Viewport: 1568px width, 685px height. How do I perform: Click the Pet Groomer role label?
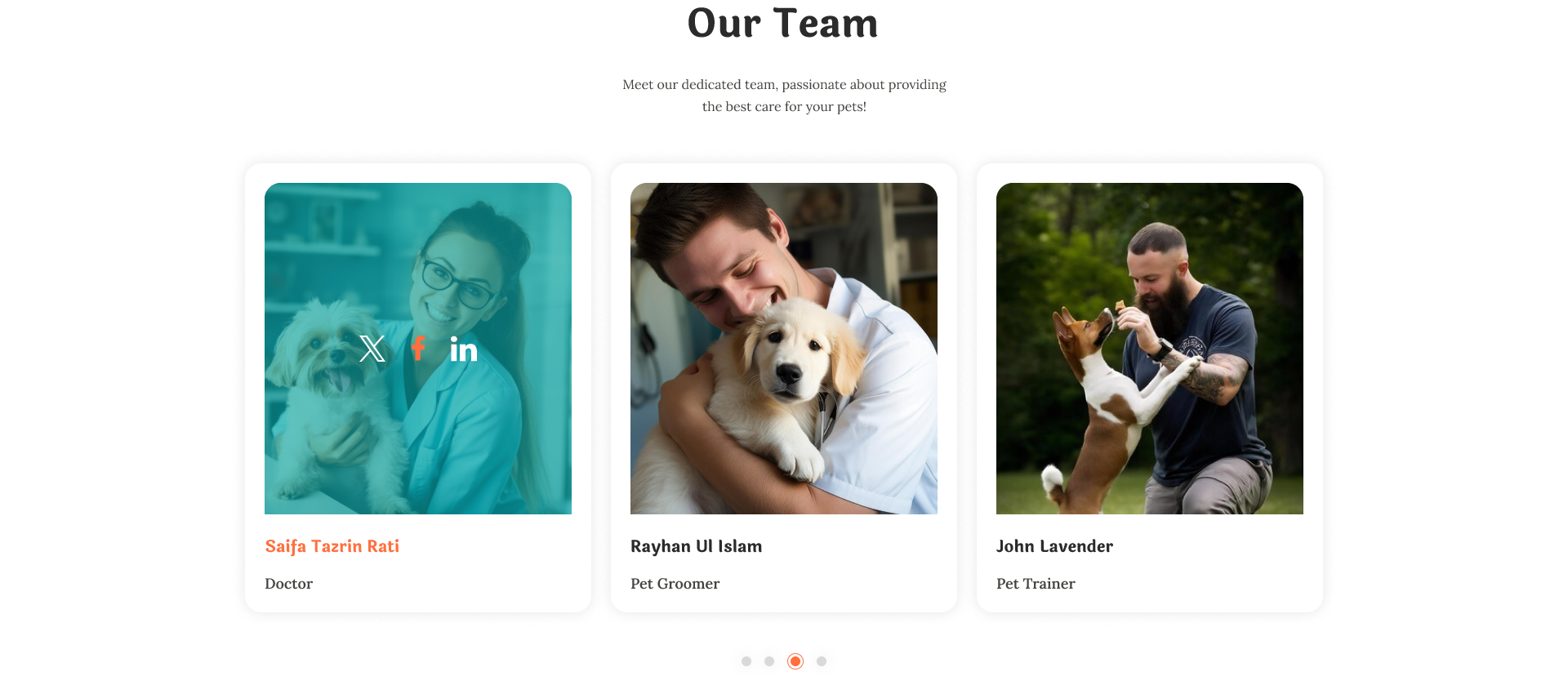click(x=675, y=584)
